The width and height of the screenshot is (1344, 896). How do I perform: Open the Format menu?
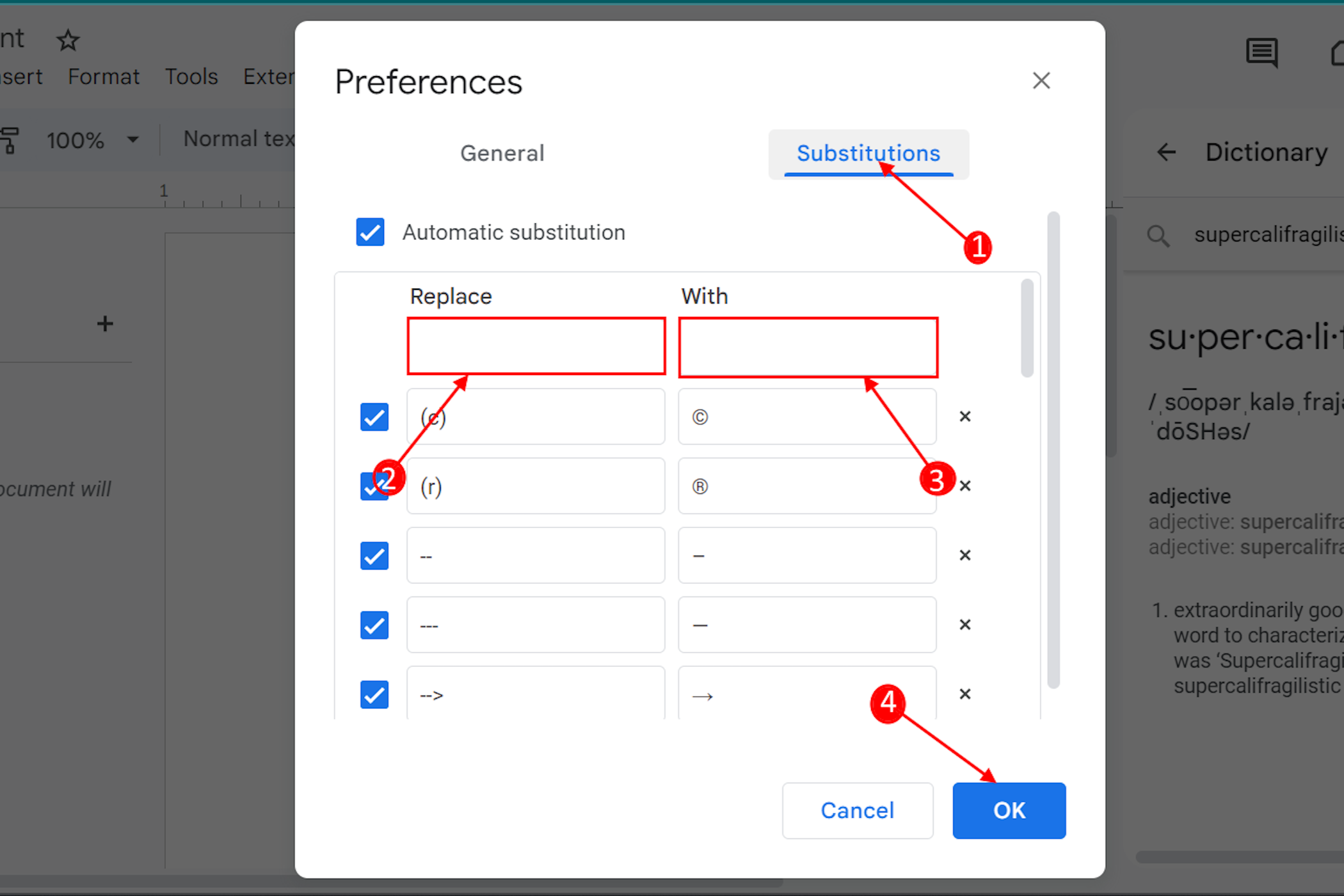(104, 77)
